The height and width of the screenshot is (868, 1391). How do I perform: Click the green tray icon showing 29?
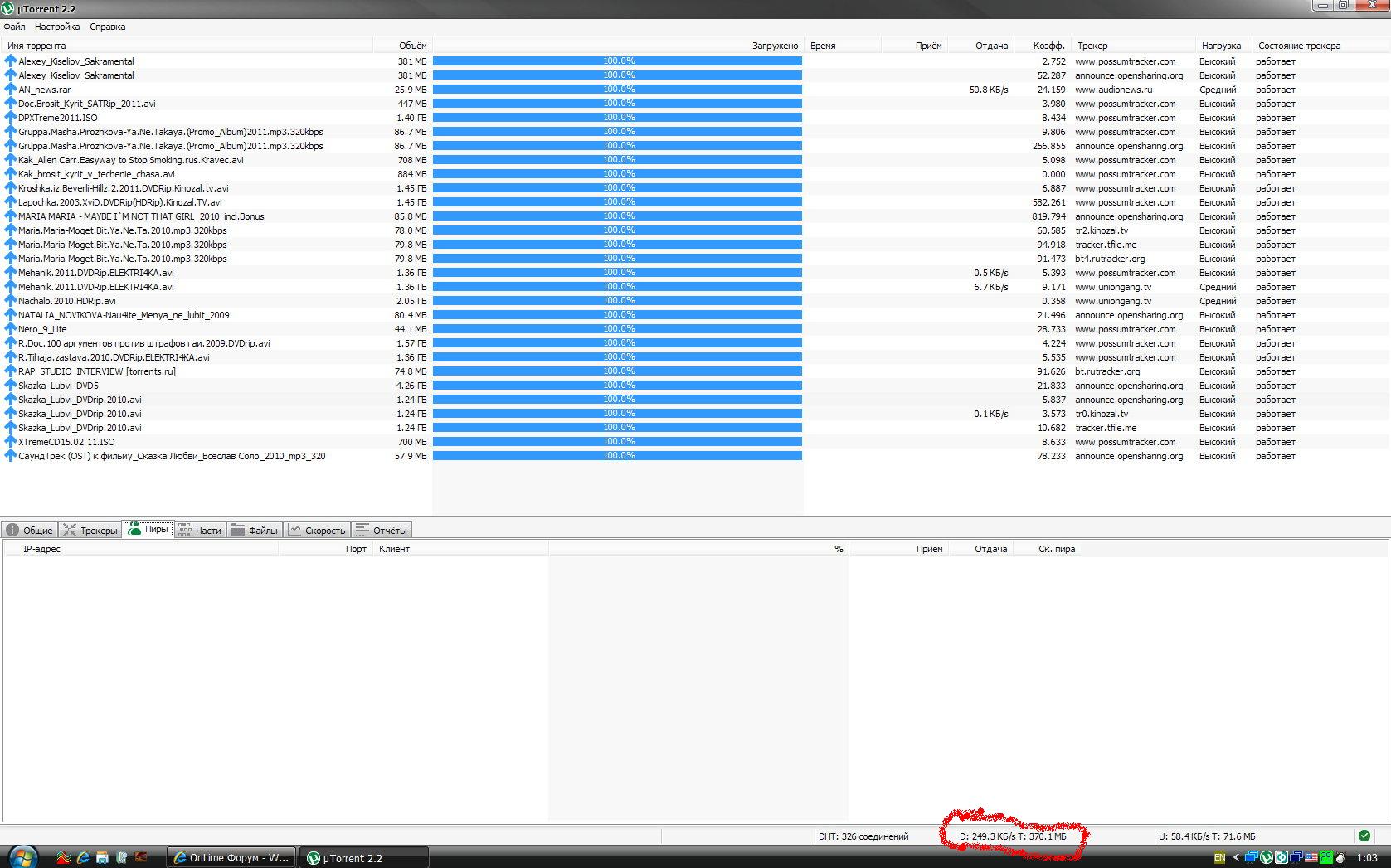tap(1325, 858)
